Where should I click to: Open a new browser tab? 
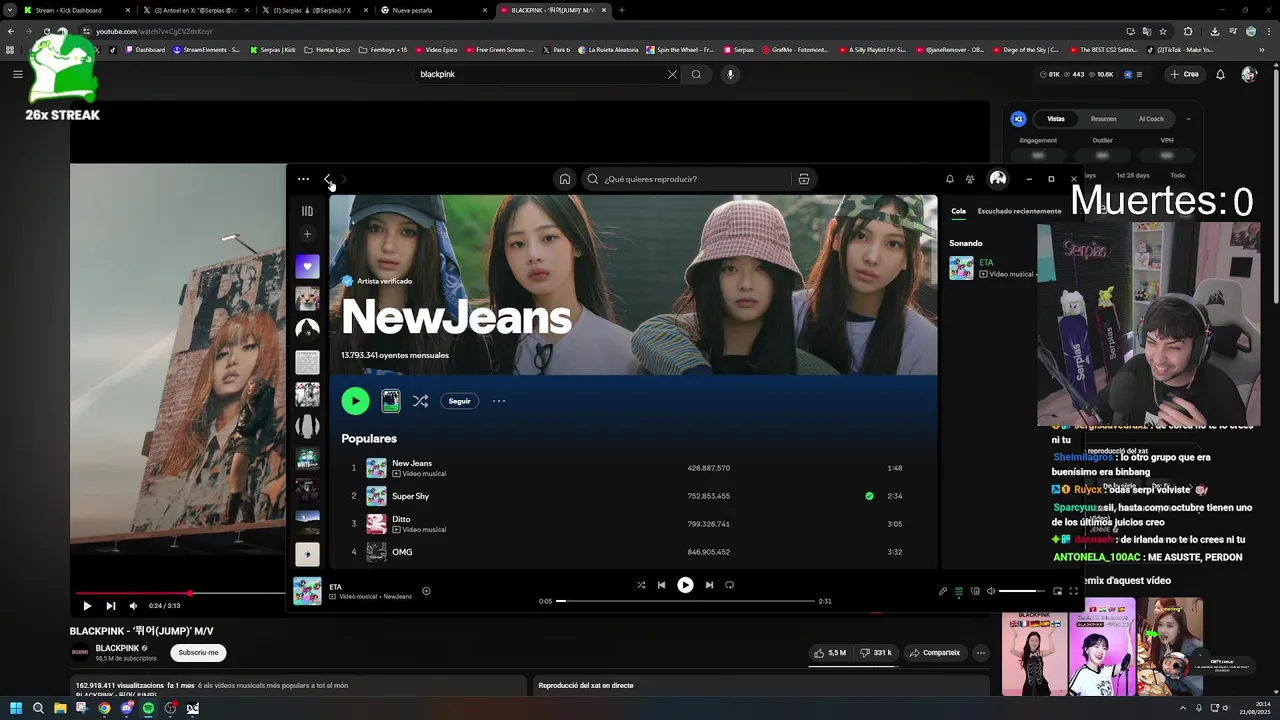click(x=622, y=10)
